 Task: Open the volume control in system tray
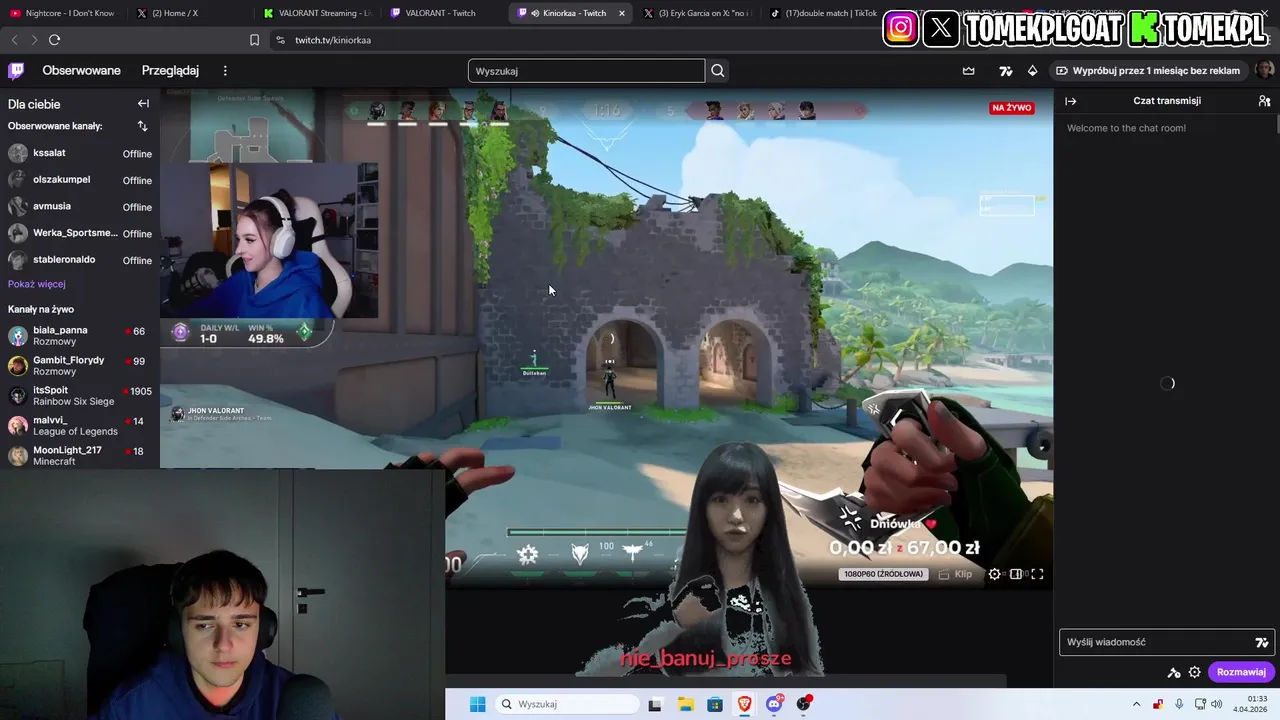click(1217, 704)
